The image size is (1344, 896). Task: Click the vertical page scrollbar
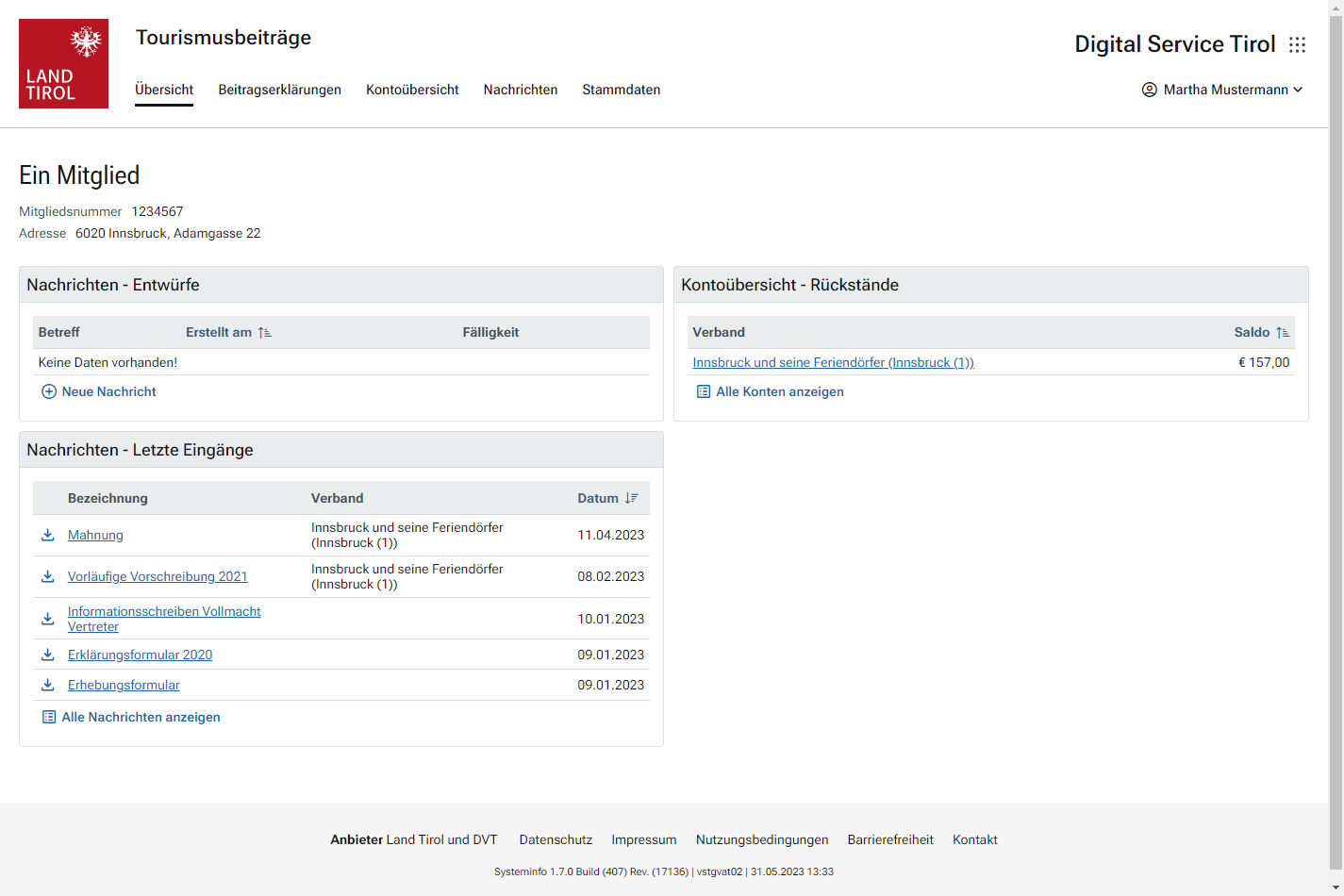(1336, 443)
